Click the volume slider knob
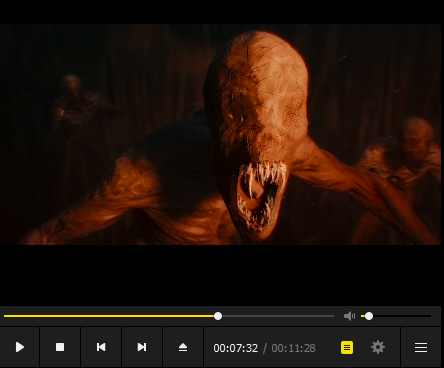The image size is (444, 368). (x=369, y=316)
